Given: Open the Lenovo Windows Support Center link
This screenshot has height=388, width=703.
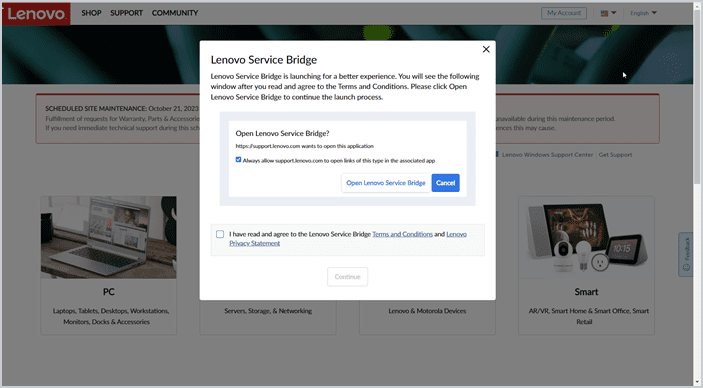Looking at the screenshot, I should click(x=547, y=155).
